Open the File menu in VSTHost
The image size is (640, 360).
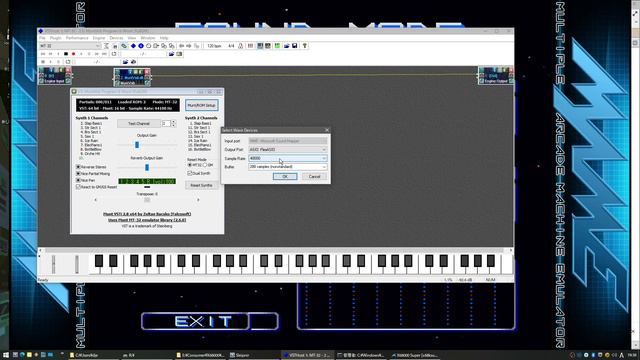coord(42,38)
